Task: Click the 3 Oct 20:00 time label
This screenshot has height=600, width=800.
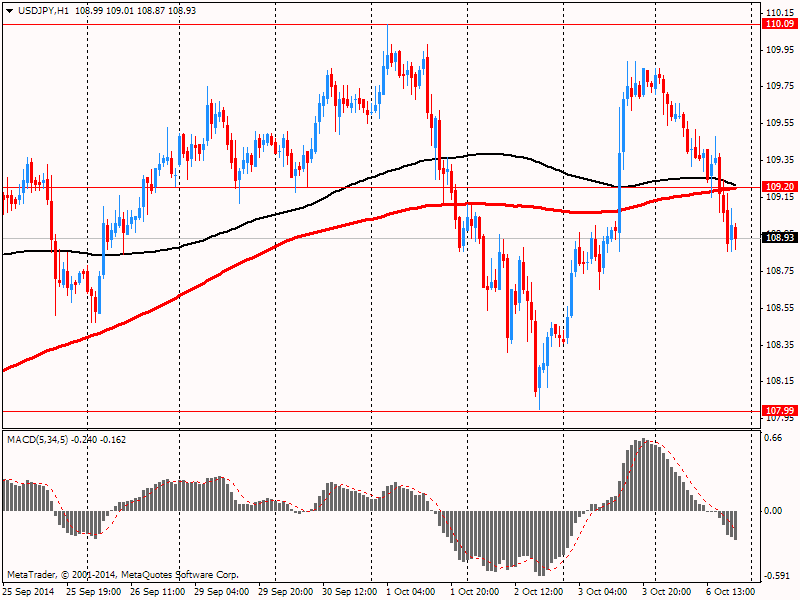Action: tap(667, 592)
